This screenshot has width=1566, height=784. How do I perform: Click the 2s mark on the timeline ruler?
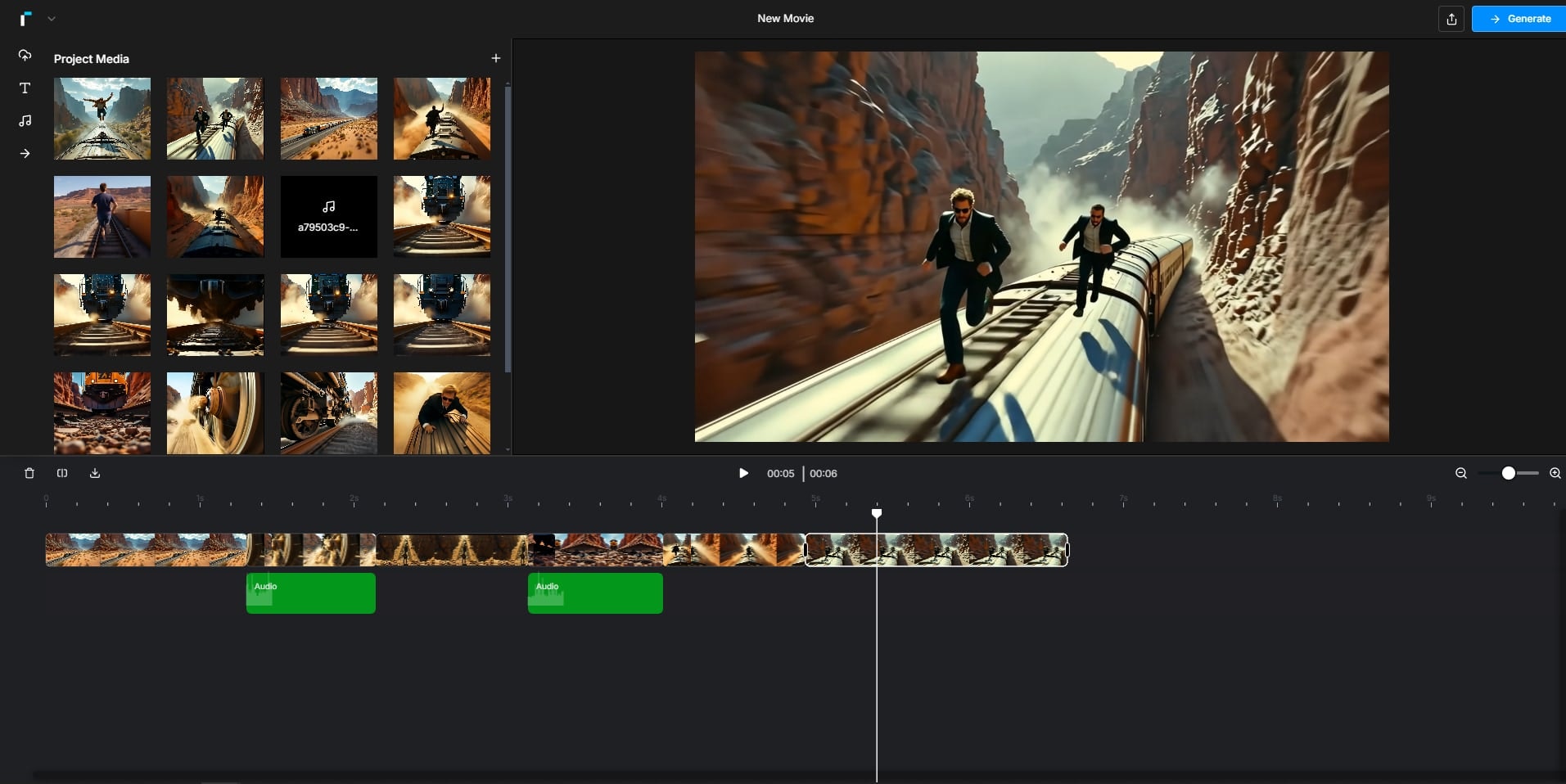point(354,498)
